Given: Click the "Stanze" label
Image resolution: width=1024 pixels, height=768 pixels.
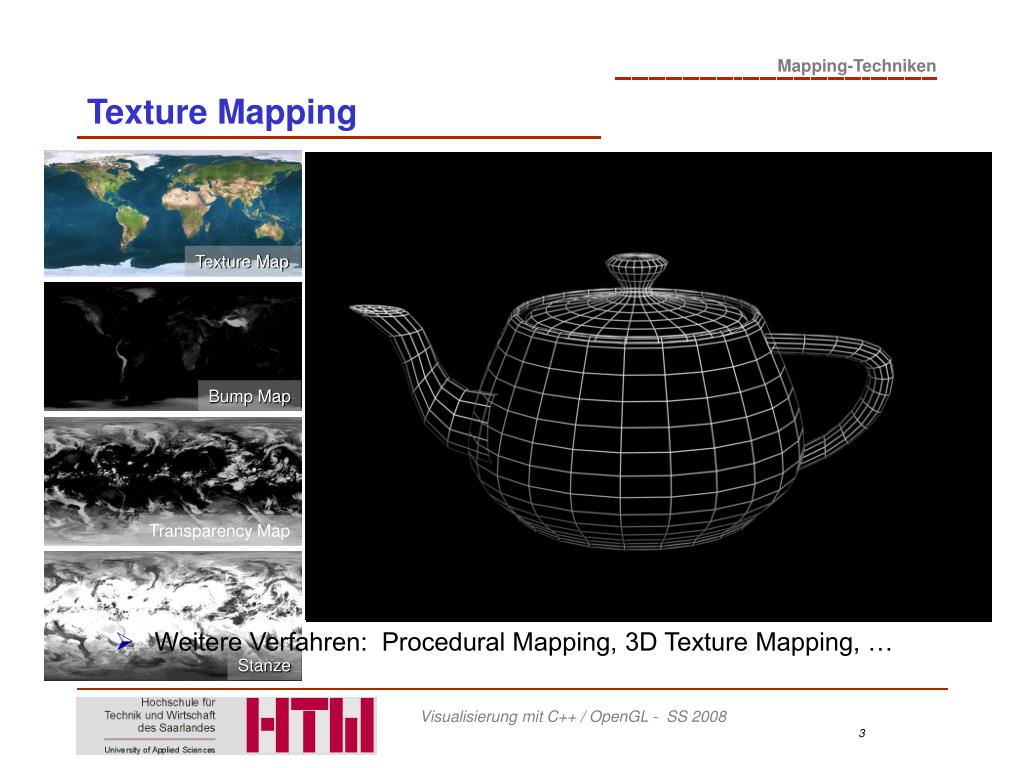Looking at the screenshot, I should [x=264, y=666].
